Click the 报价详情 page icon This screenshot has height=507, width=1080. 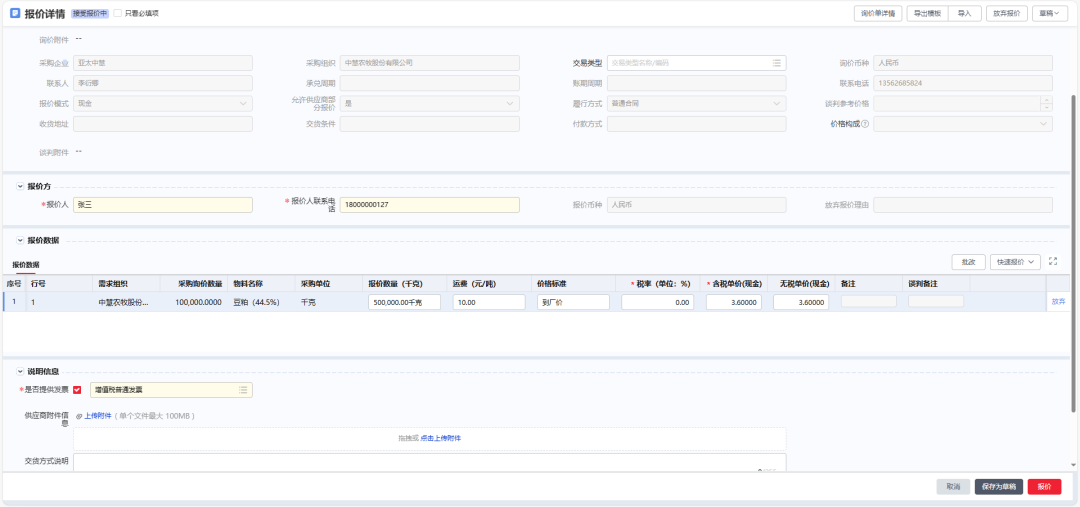coord(15,13)
